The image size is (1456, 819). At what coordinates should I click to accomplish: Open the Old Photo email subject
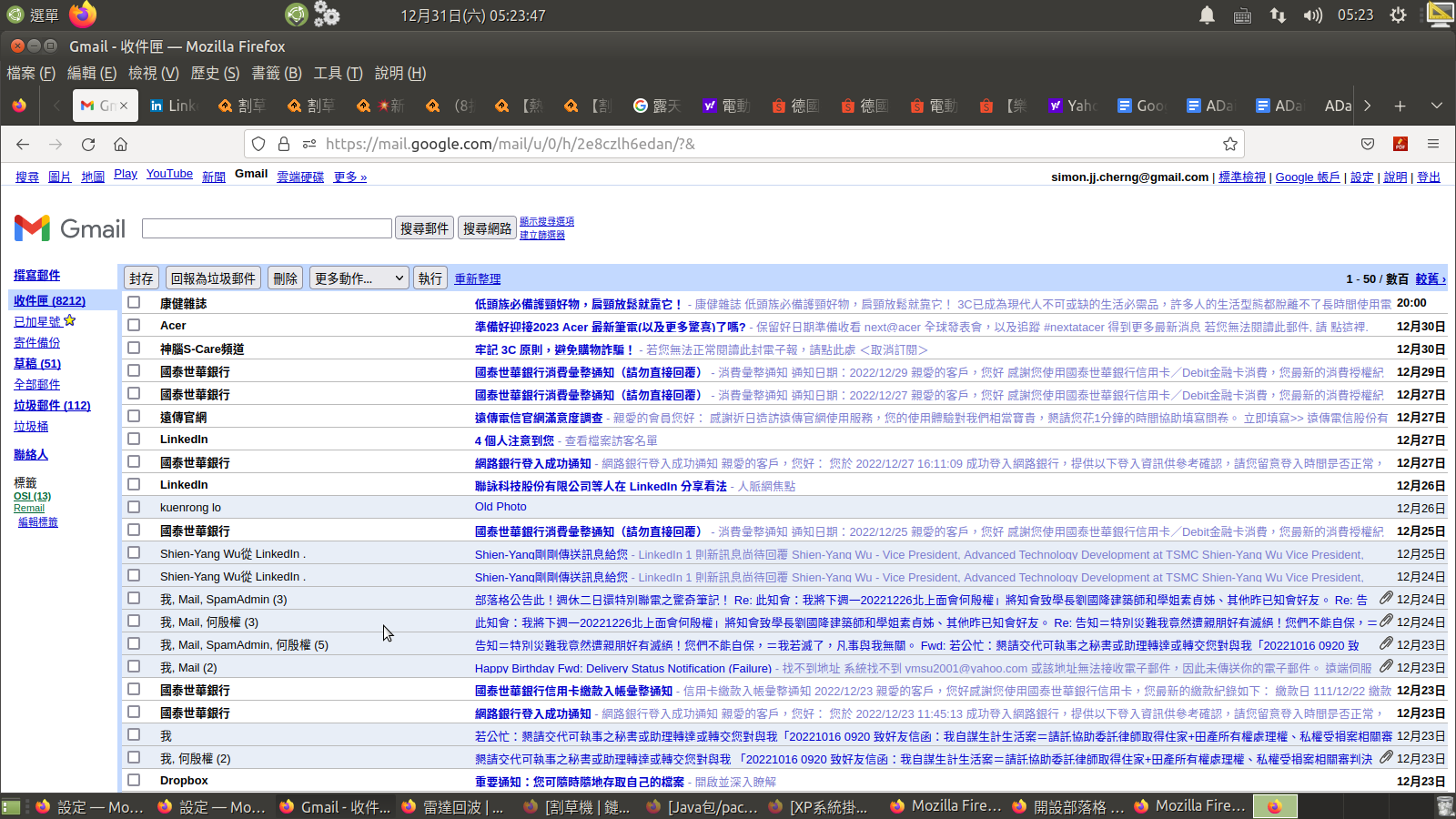click(x=500, y=507)
